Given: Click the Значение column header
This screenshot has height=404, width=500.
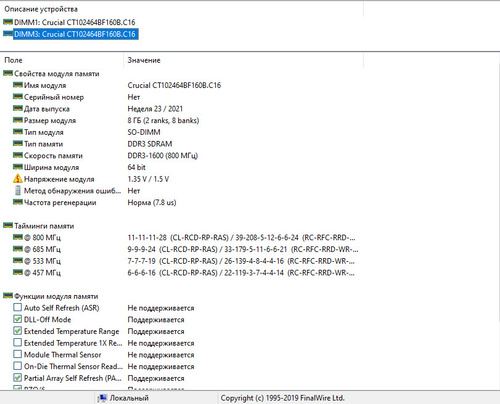Looking at the screenshot, I should click(x=244, y=60).
